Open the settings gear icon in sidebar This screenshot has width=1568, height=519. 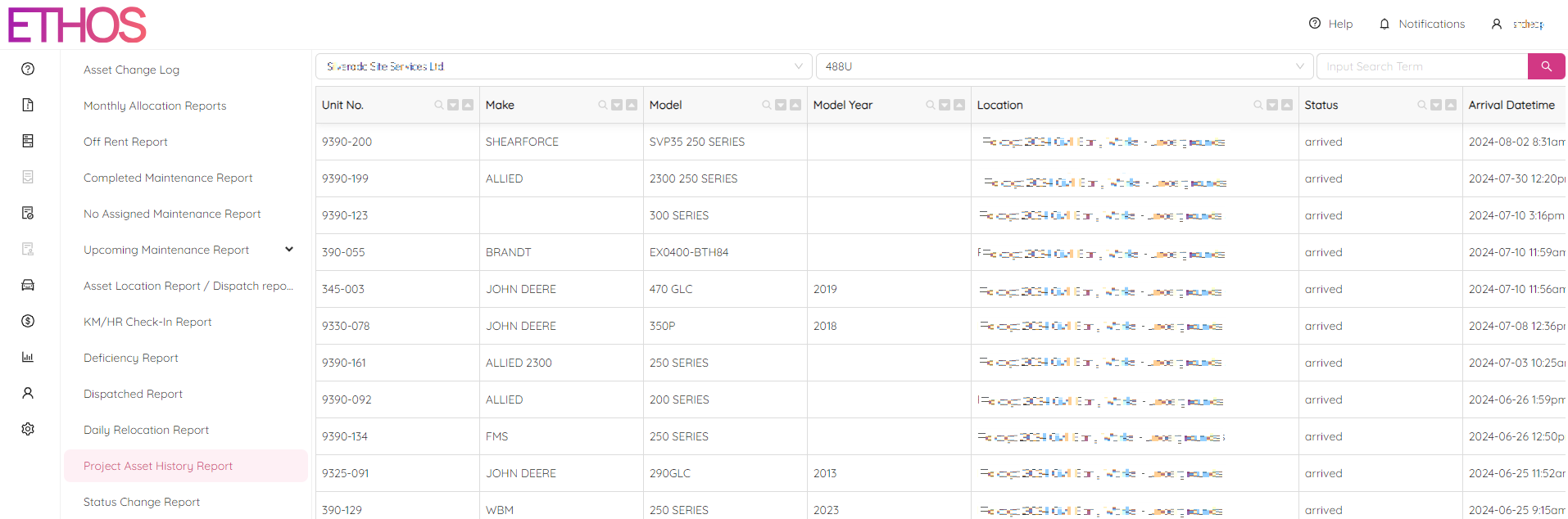(28, 429)
